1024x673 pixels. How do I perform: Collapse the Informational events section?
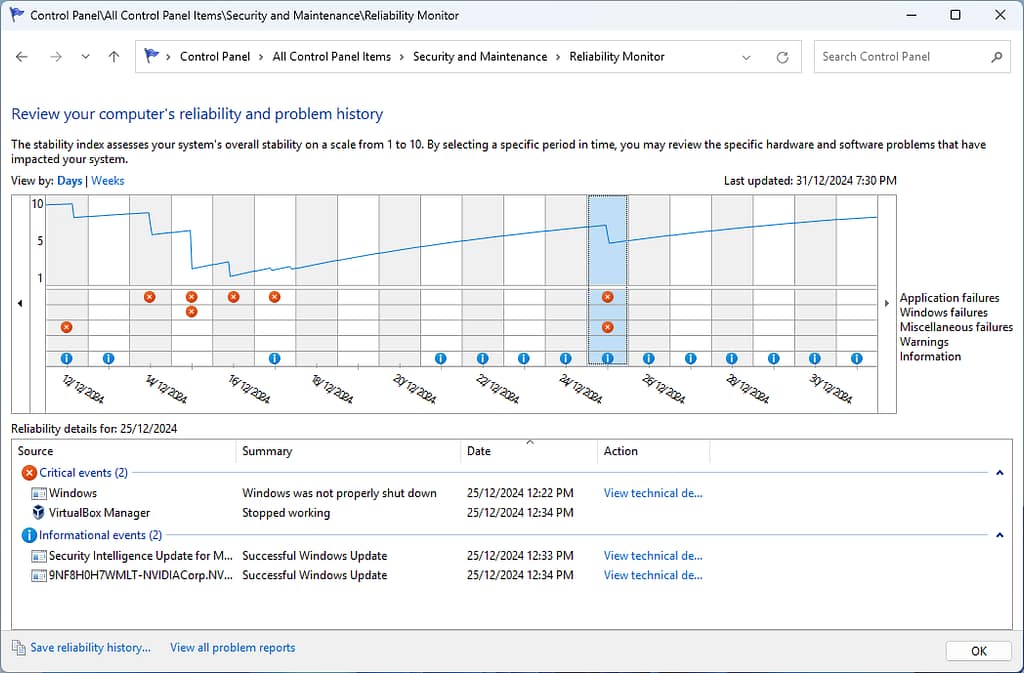1000,535
